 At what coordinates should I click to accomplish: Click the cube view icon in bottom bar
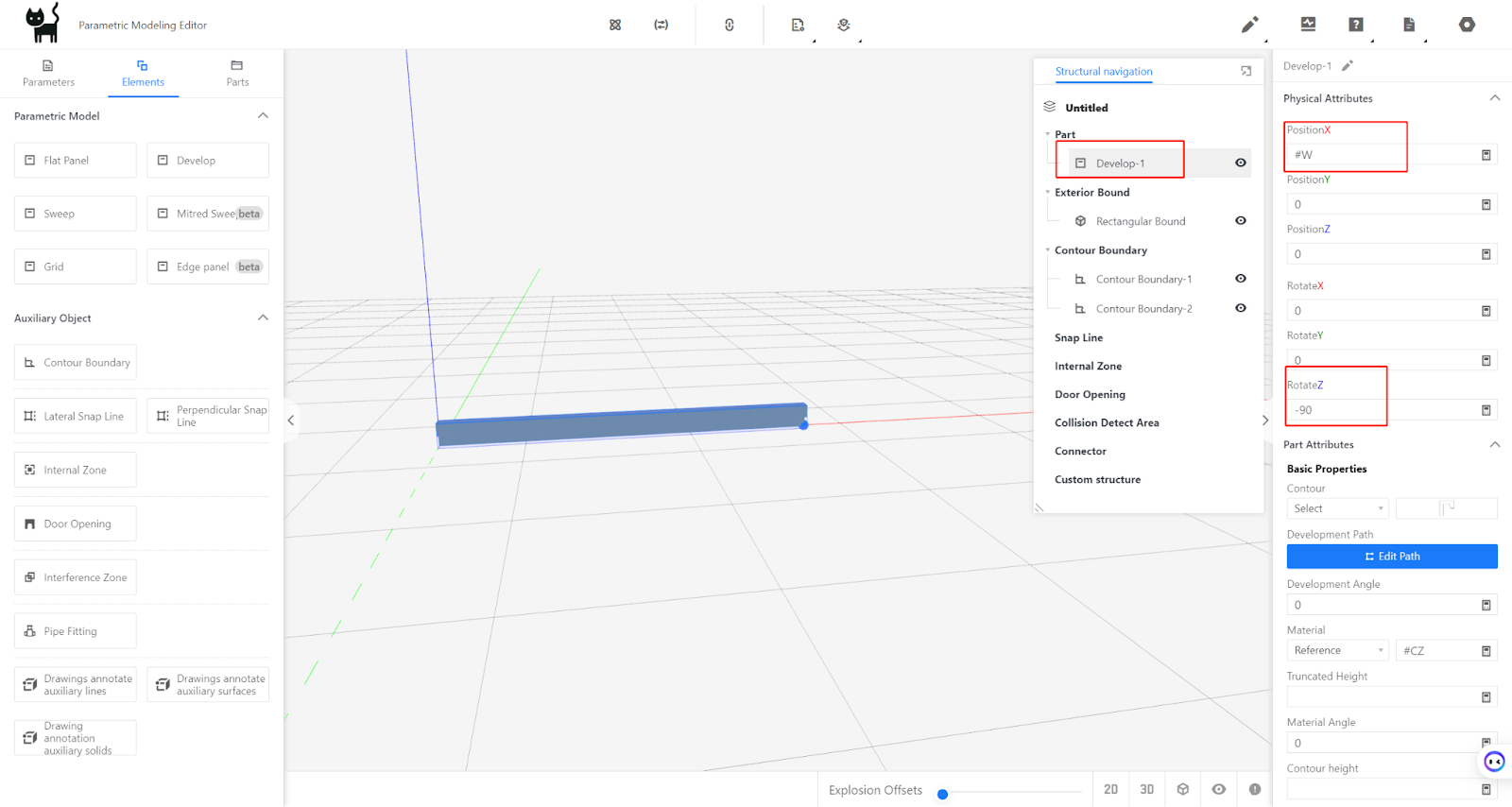1183,789
